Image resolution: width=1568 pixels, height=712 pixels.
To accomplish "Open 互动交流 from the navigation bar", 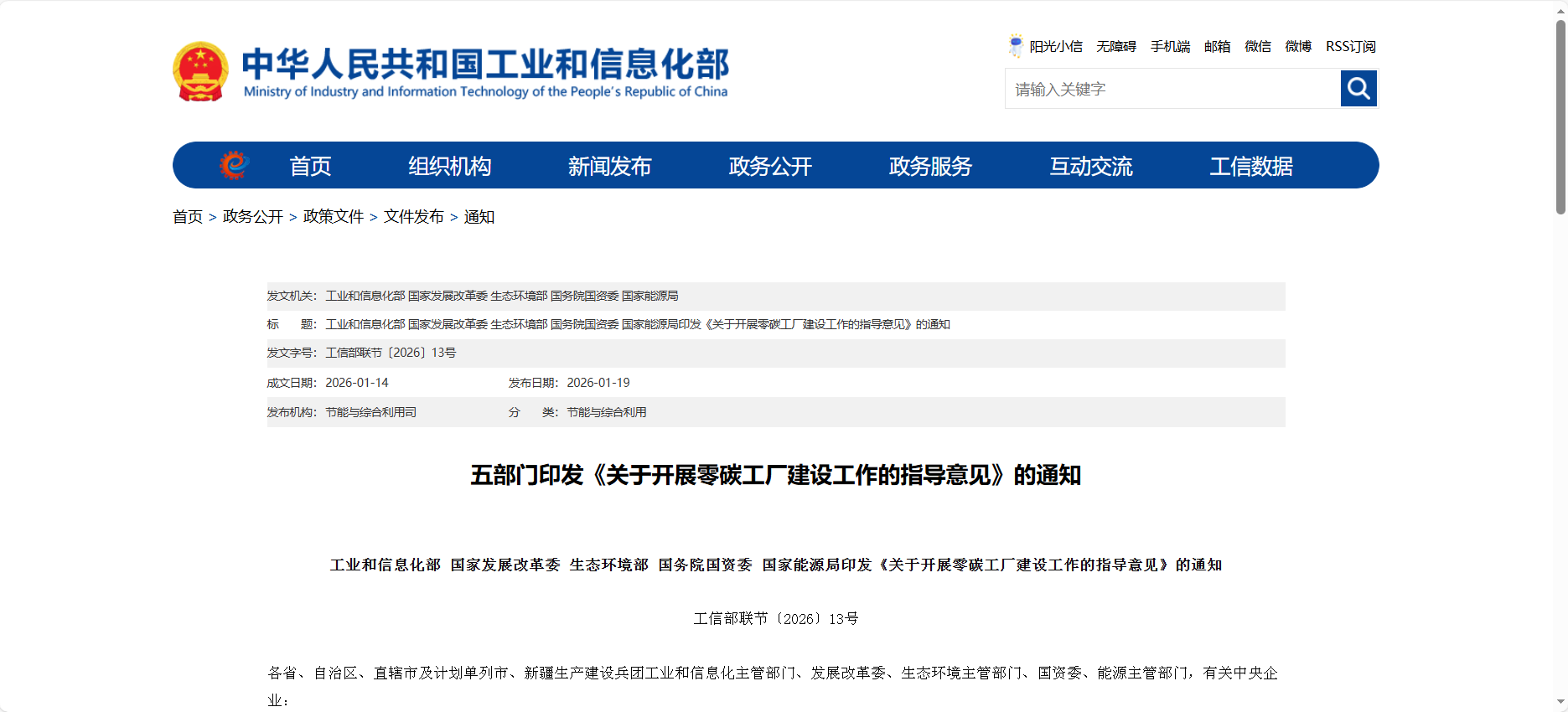I will pos(1091,166).
